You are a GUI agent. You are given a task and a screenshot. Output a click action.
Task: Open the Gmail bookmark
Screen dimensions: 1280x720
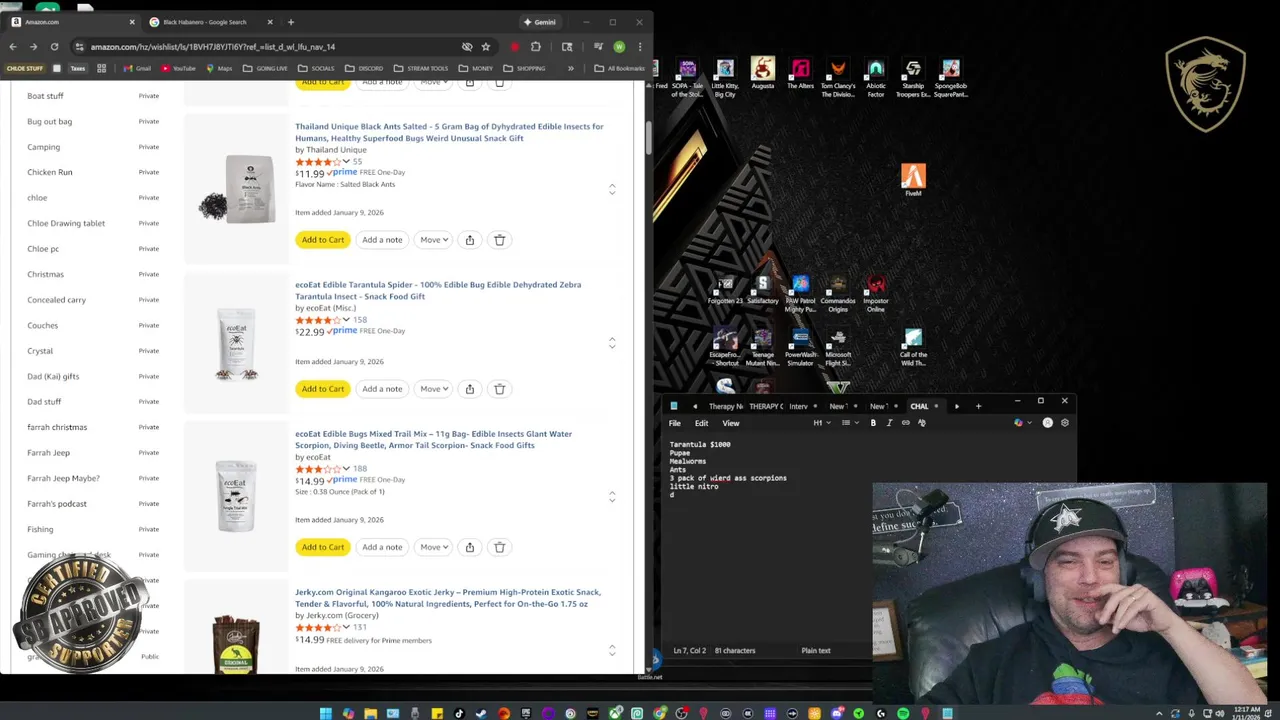pyautogui.click(x=137, y=68)
